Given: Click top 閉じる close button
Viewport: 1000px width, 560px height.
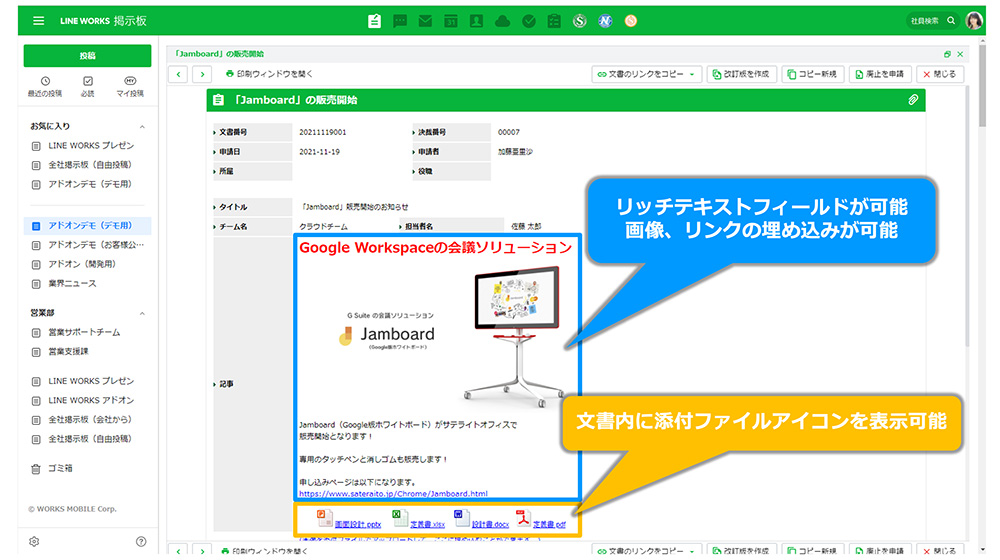Looking at the screenshot, I should [939, 75].
